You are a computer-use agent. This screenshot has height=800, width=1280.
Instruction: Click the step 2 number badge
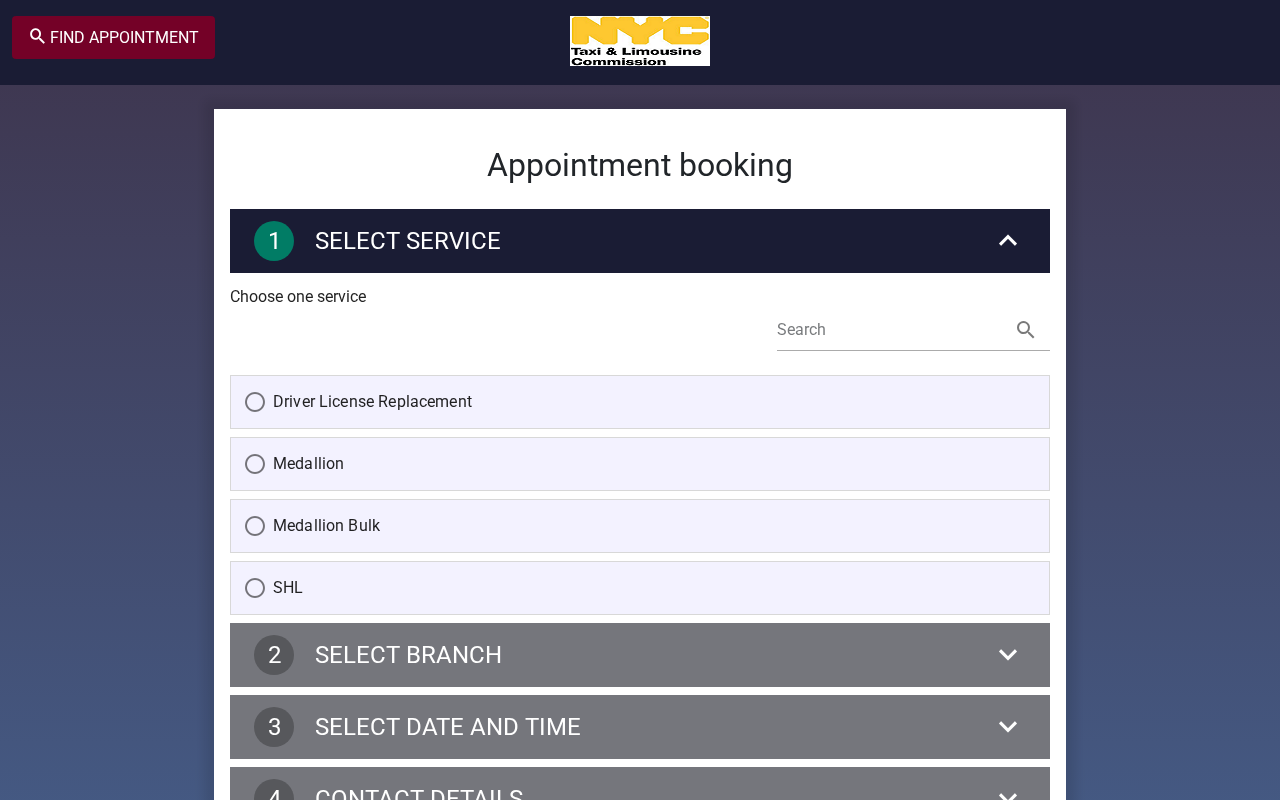[x=274, y=655]
